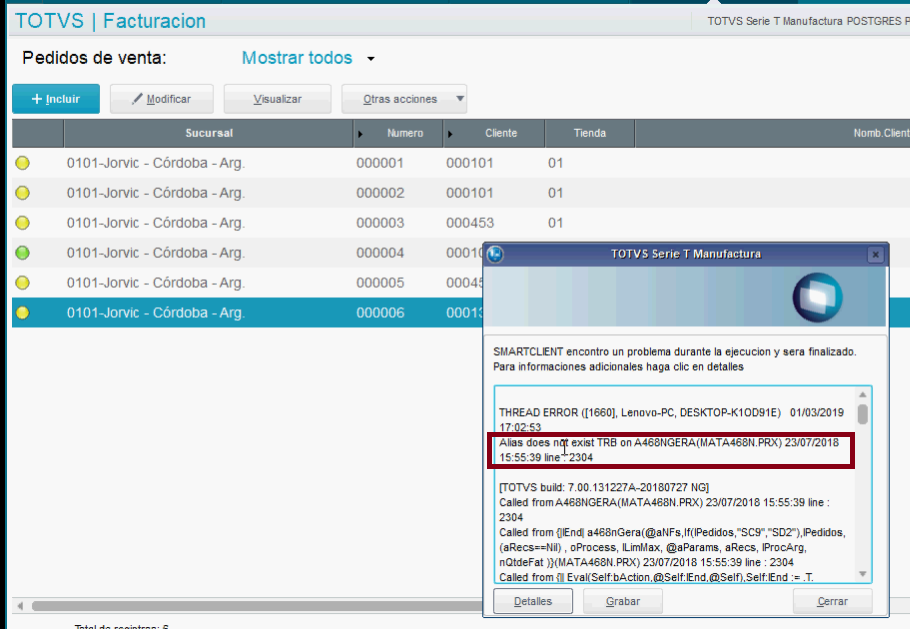Viewport: 910px width, 629px height.
Task: Click the yellow status circle for order 000005
Action: [x=23, y=283]
